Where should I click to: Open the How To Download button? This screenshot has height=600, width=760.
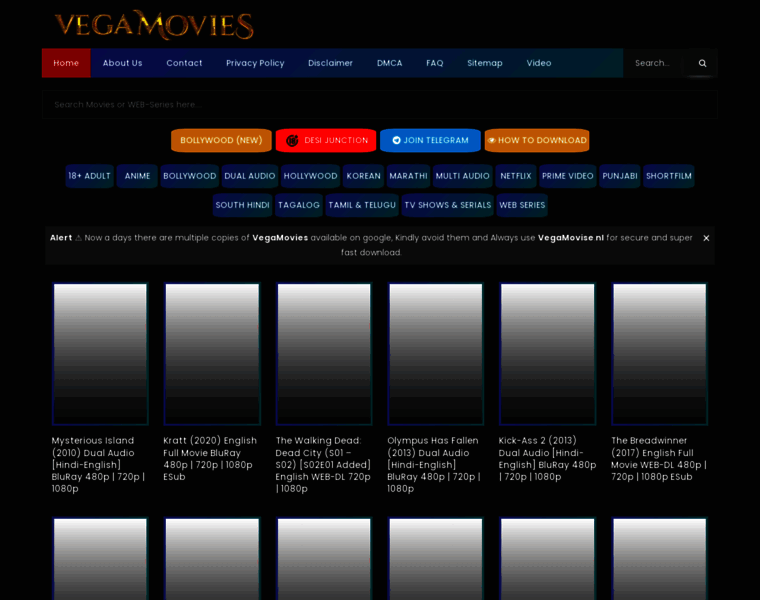pyautogui.click(x=537, y=140)
